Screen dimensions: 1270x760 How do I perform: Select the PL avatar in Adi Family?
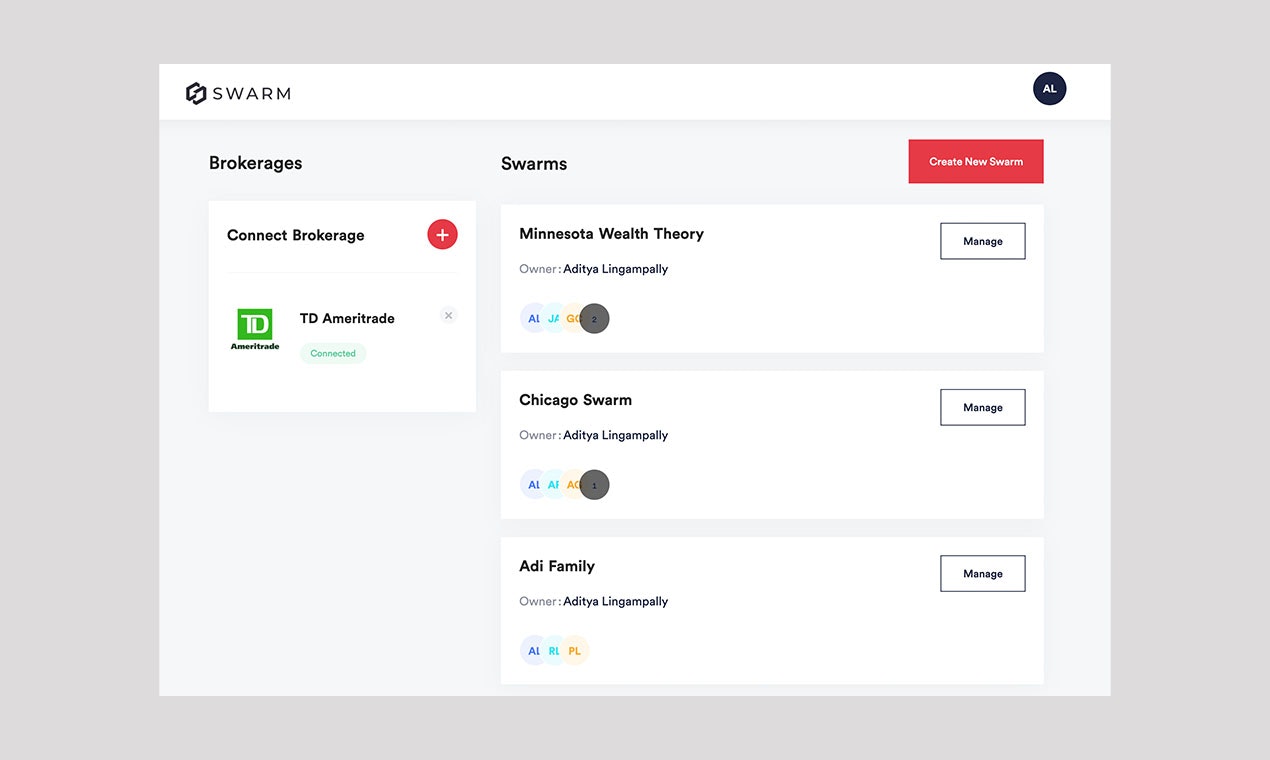[x=574, y=650]
